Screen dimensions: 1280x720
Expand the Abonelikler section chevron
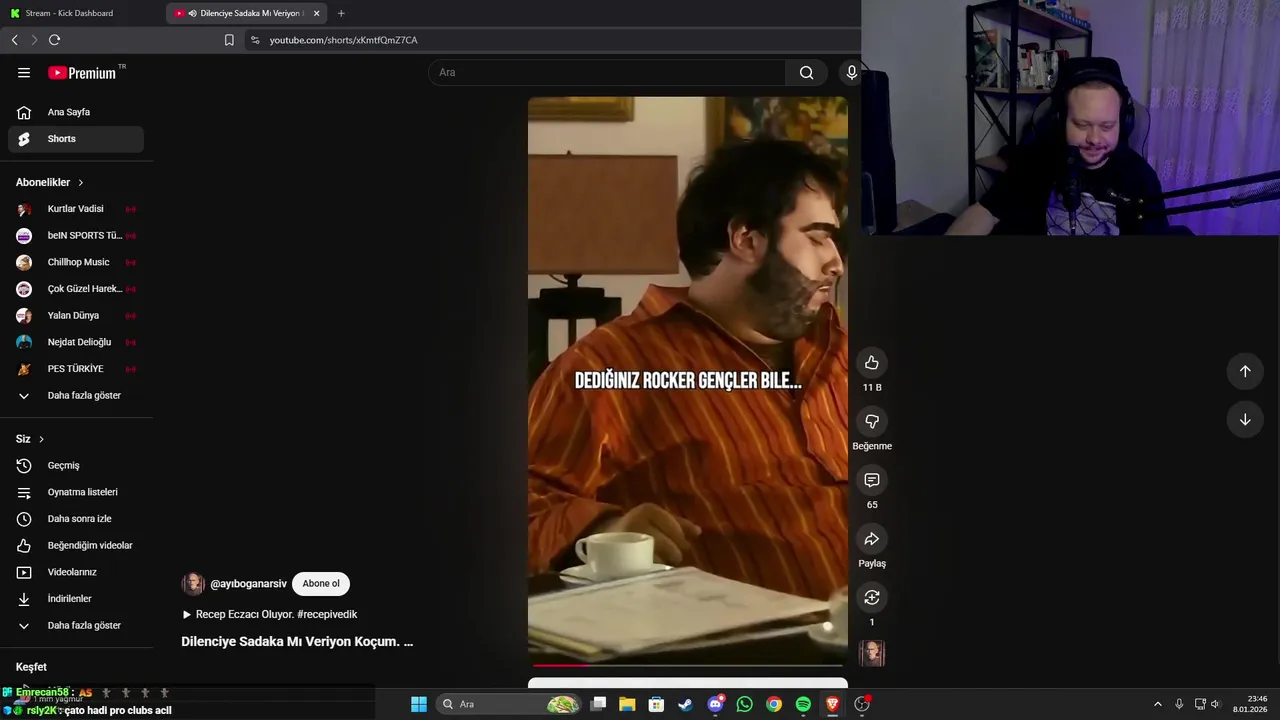(x=81, y=182)
